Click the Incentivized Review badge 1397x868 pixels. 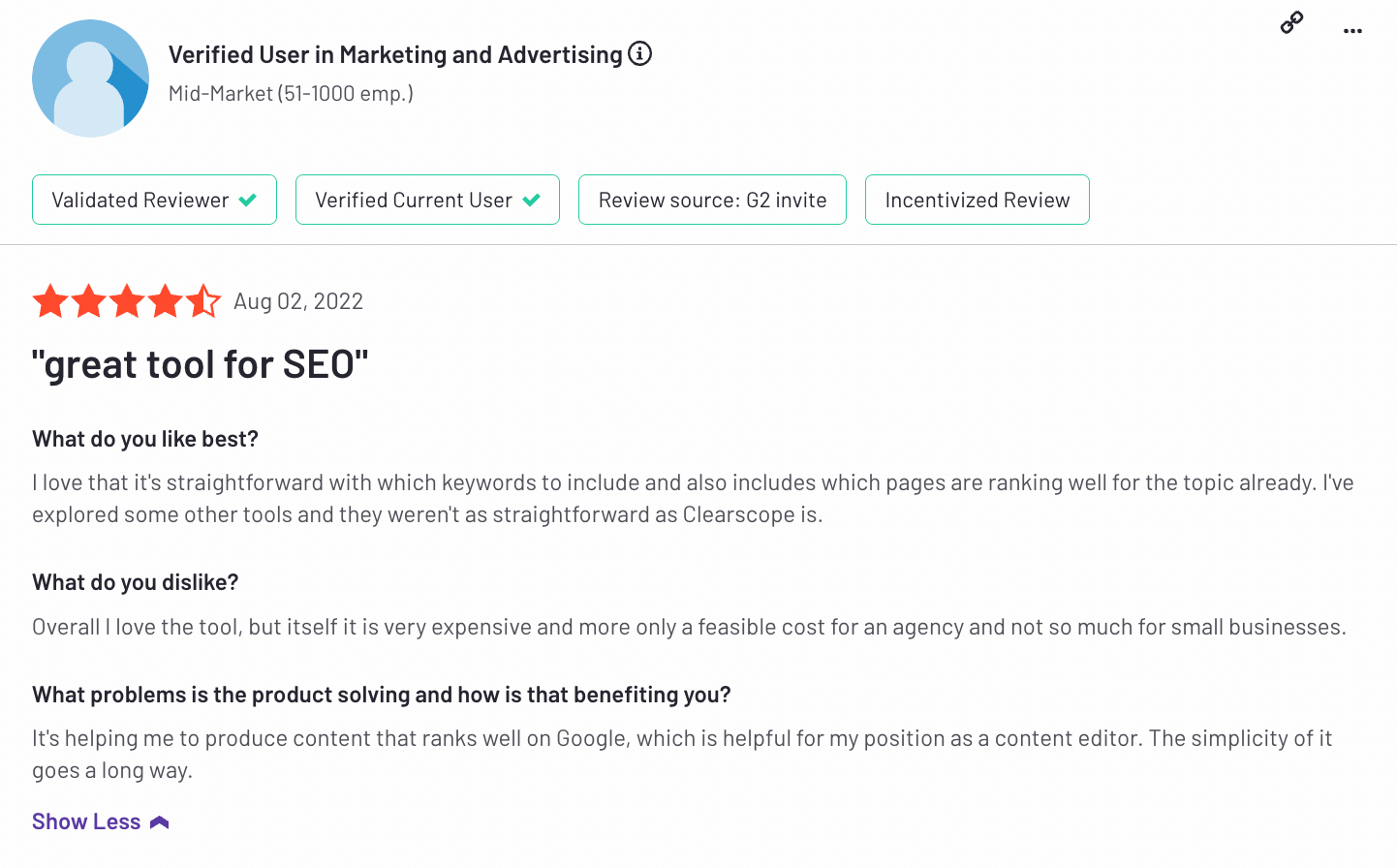click(977, 200)
